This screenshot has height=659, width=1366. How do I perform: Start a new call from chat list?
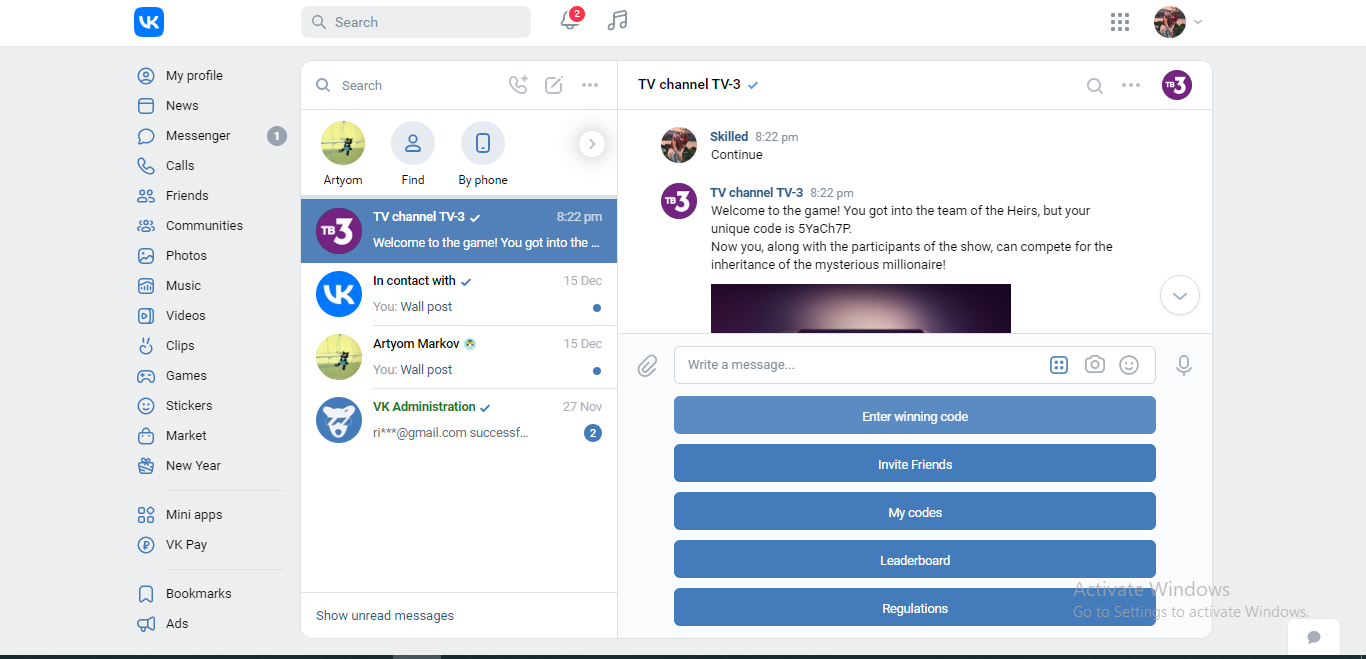coord(518,85)
